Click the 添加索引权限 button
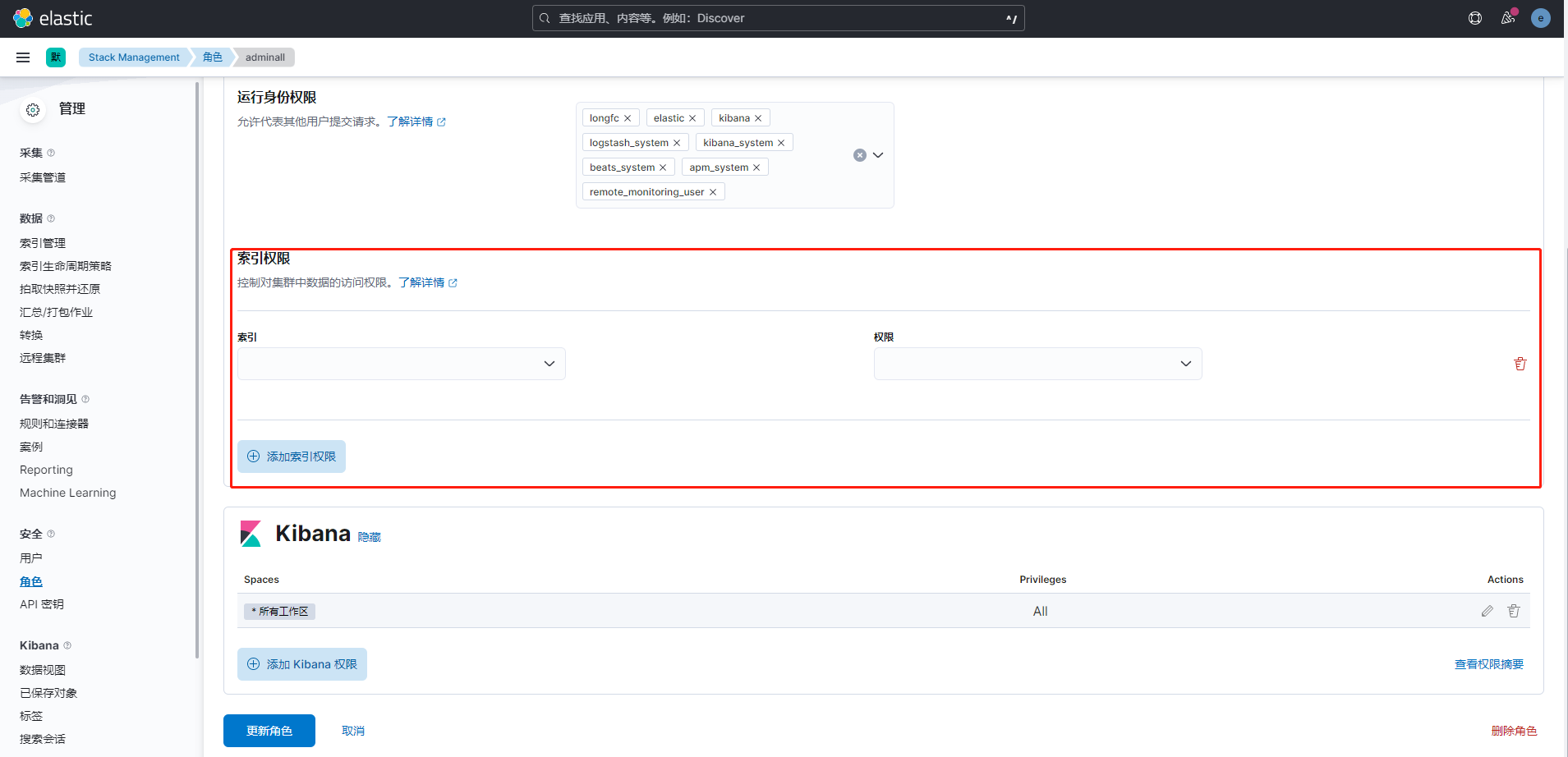The height and width of the screenshot is (757, 1568). click(292, 456)
